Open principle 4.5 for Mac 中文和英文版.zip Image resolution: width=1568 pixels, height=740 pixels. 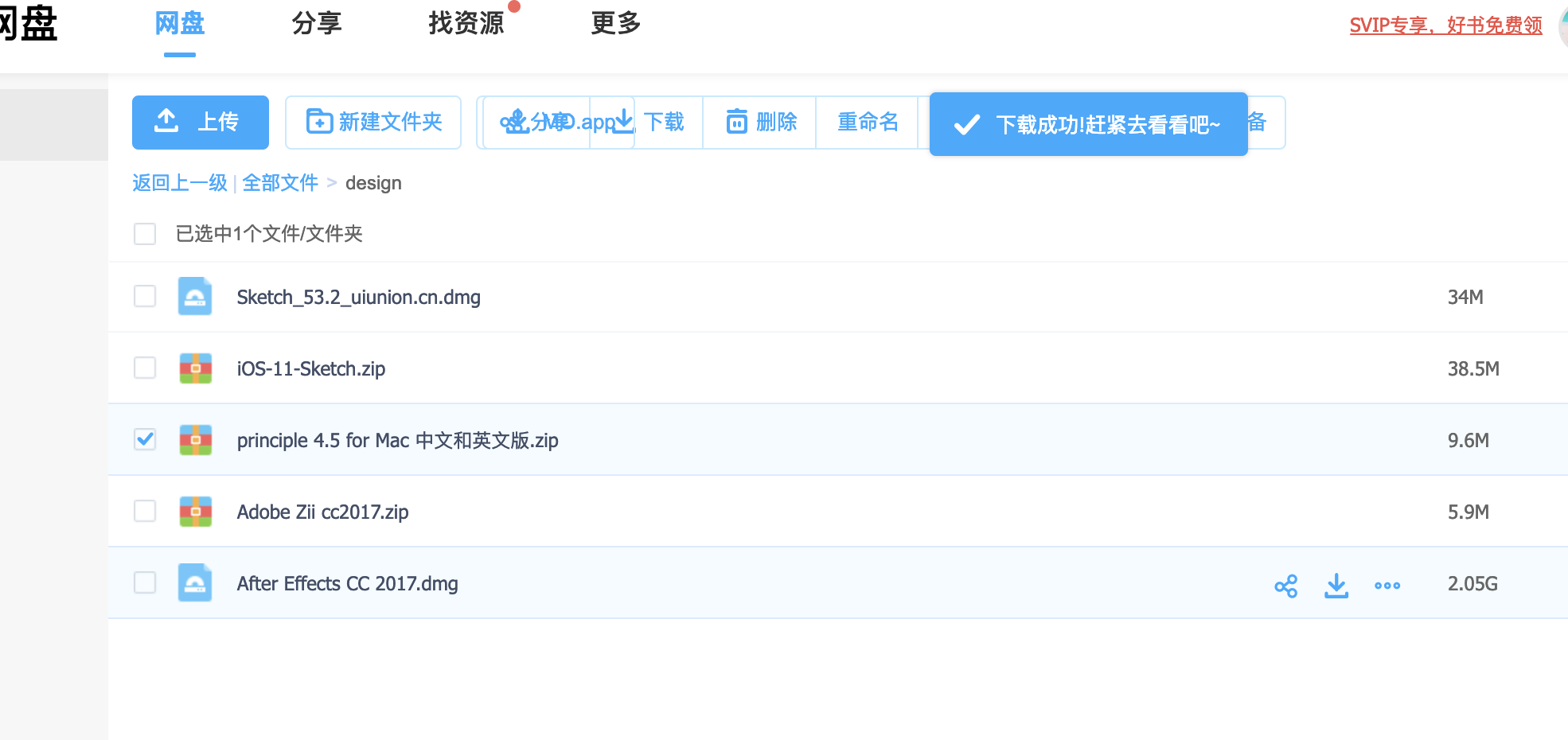pos(398,441)
